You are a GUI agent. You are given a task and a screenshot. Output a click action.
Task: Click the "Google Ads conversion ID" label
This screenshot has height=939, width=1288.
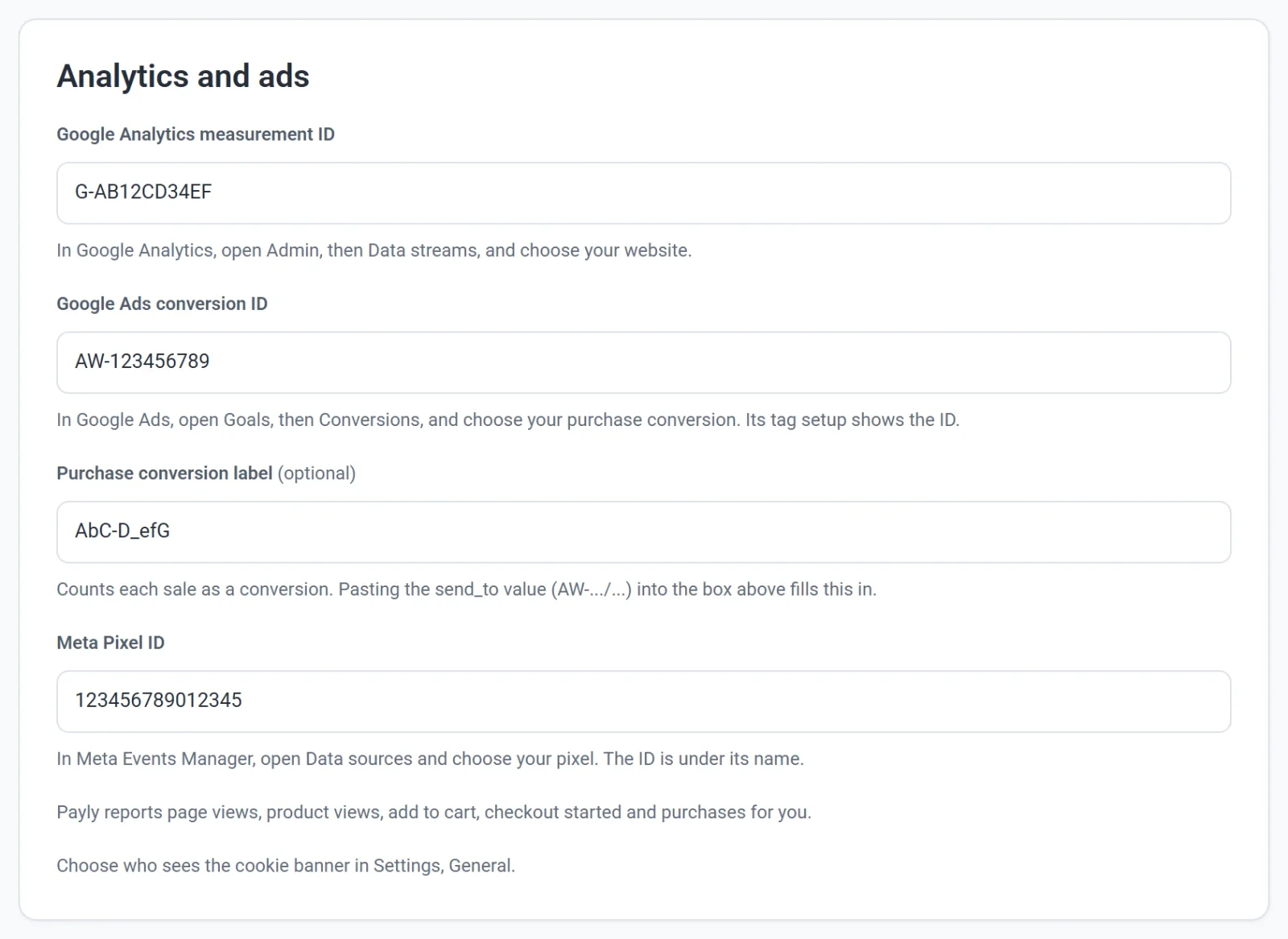tap(162, 304)
